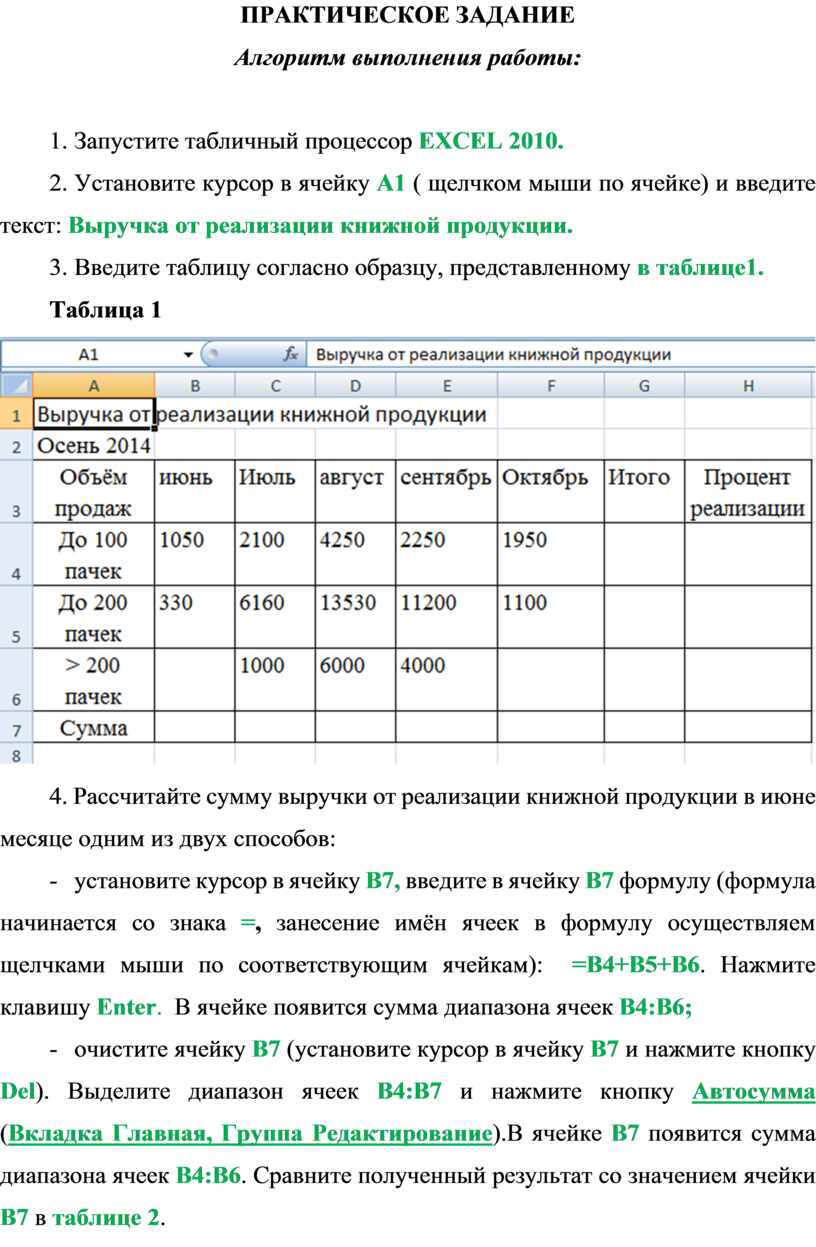Select row 2 header

tap(16, 446)
